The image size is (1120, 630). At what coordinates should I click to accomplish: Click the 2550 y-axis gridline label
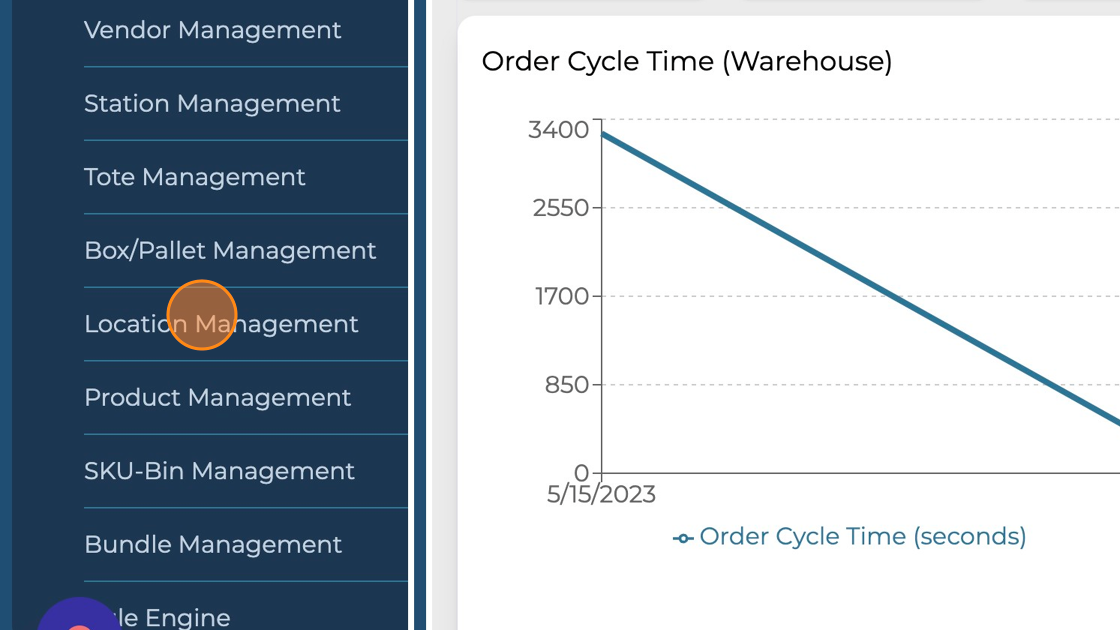pyautogui.click(x=560, y=208)
